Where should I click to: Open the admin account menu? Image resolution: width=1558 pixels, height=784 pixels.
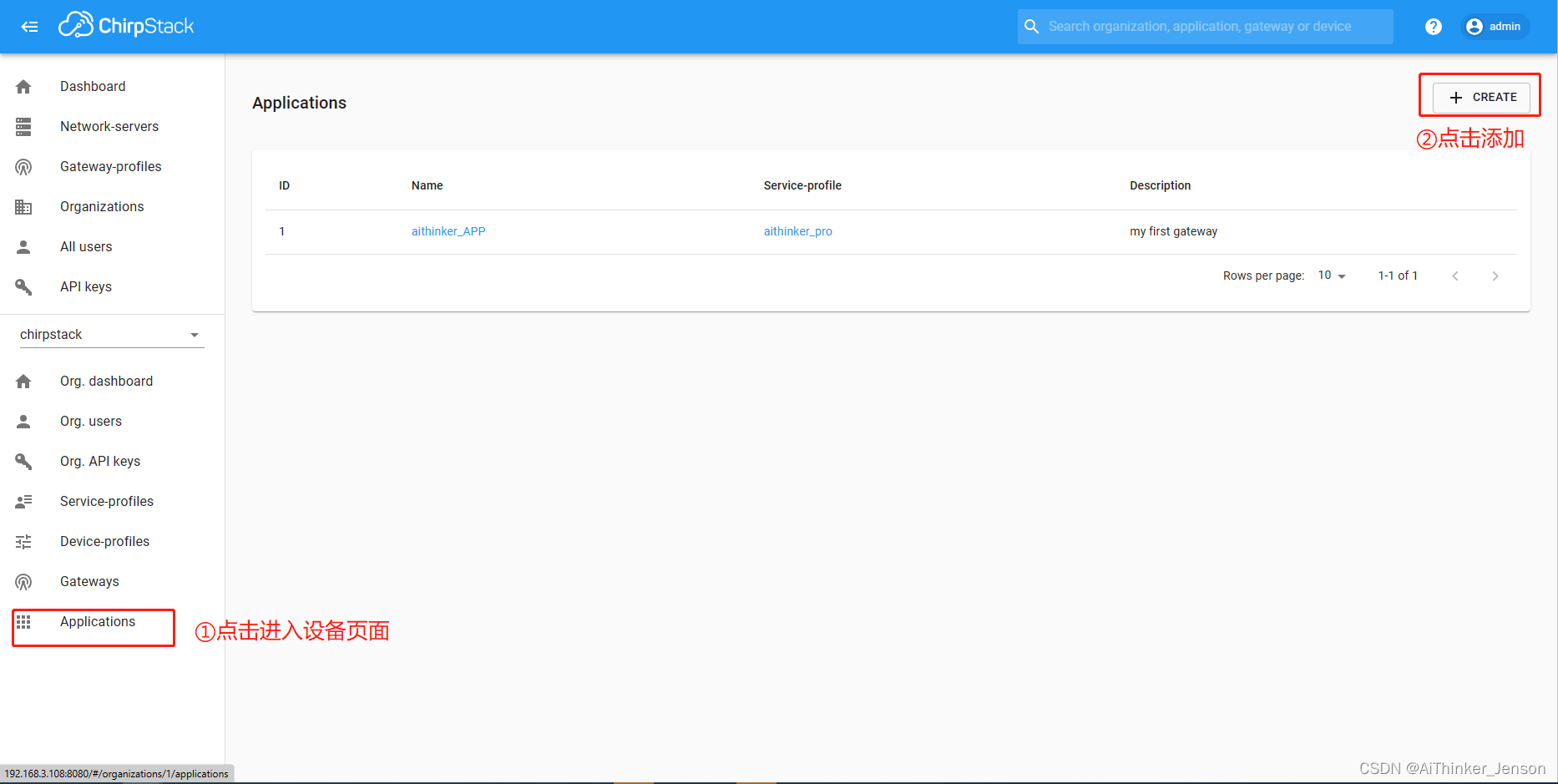(x=1494, y=26)
